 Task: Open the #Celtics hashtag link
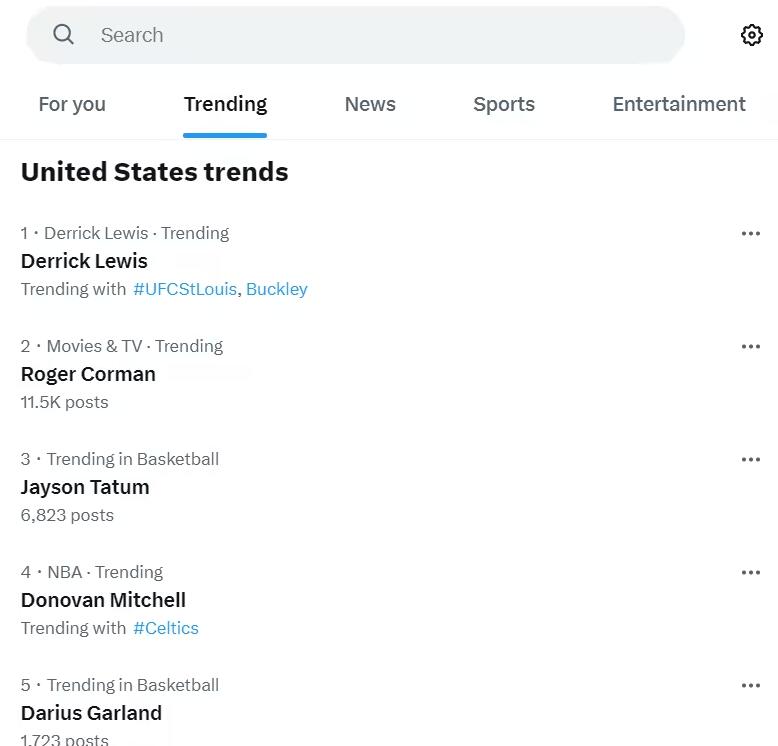(x=166, y=628)
